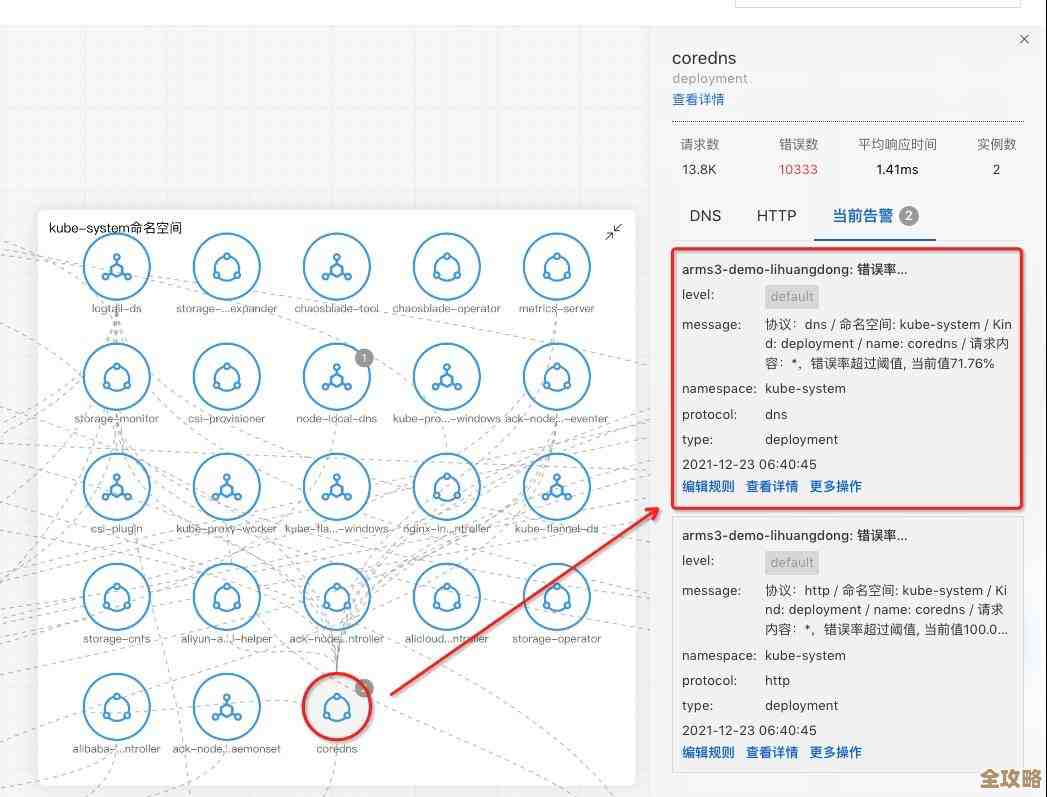Select the node-local-dns icon

click(x=336, y=375)
